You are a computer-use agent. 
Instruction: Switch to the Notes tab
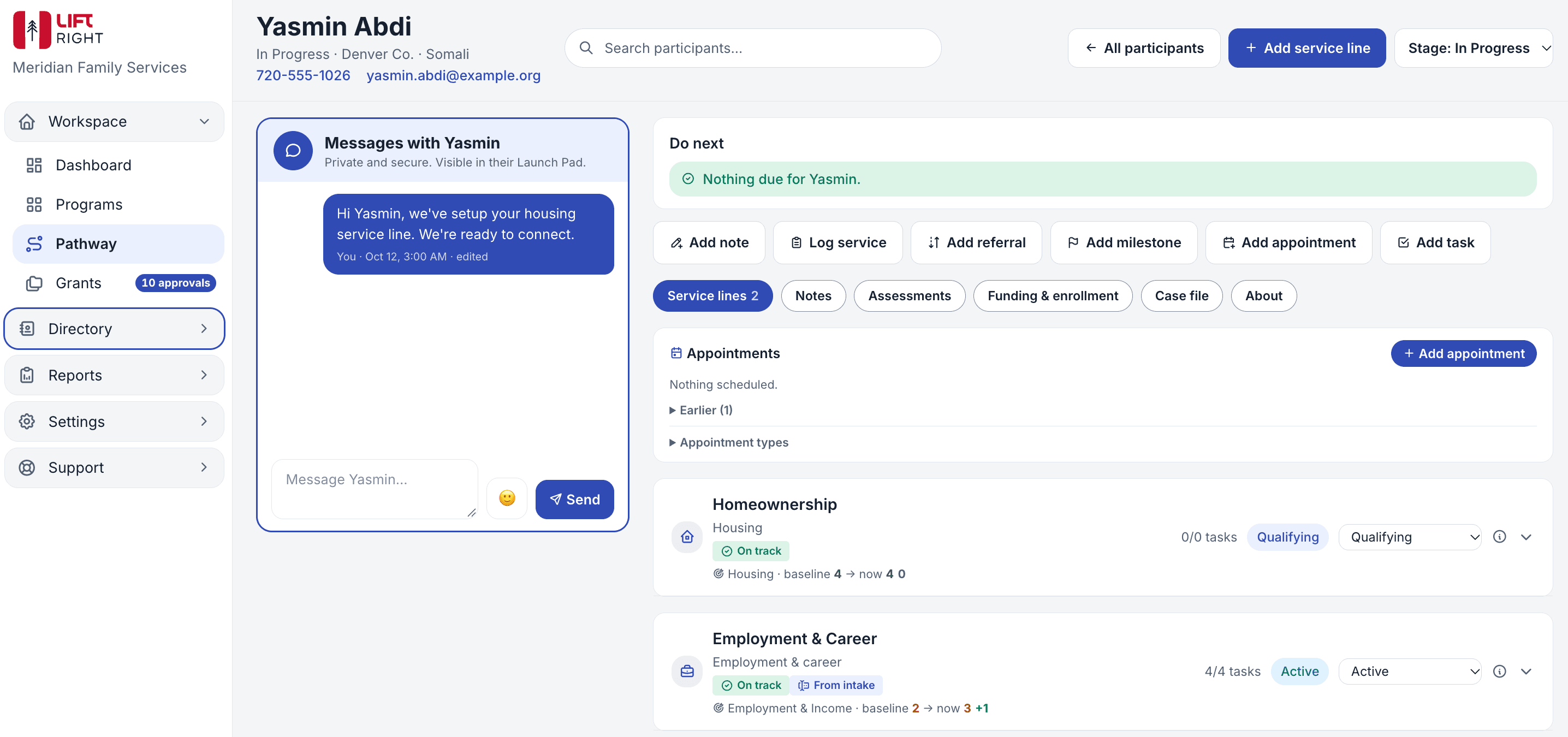click(812, 296)
